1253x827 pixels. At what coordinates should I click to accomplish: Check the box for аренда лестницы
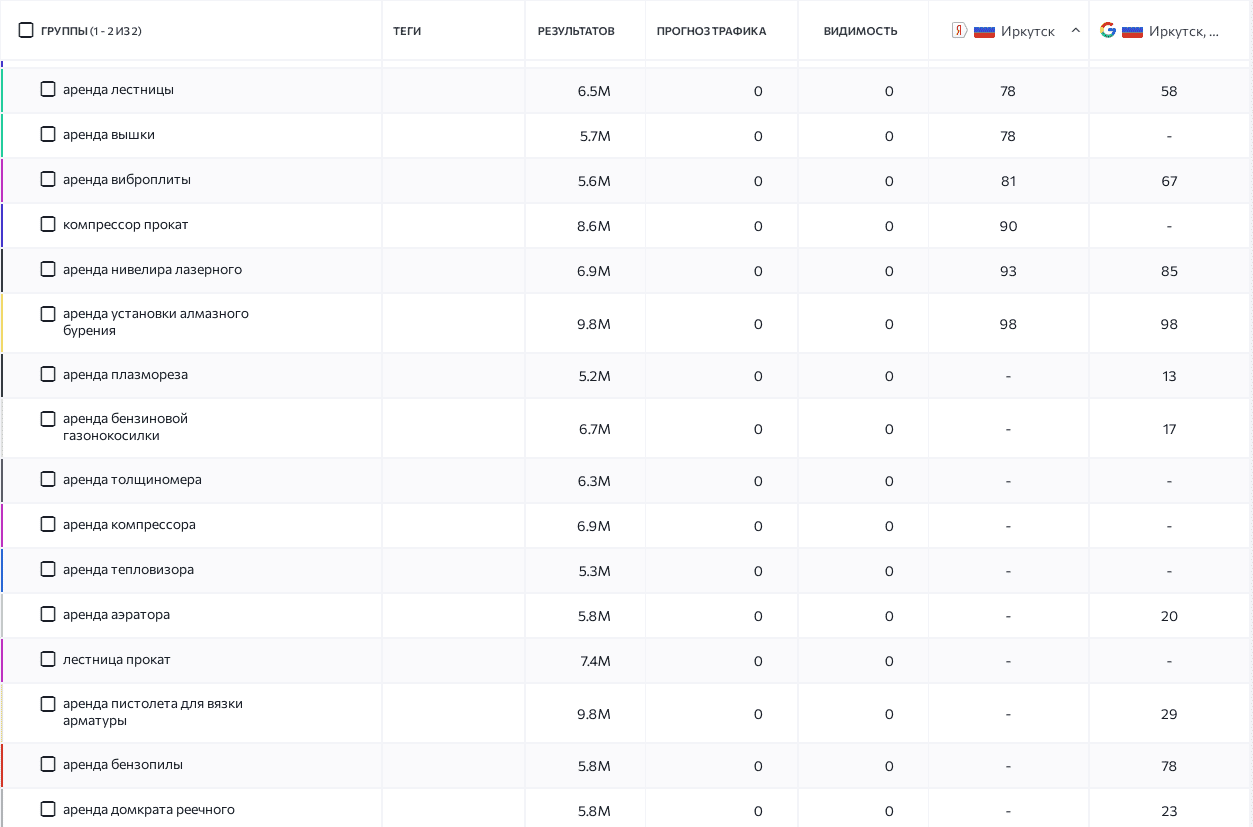48,89
